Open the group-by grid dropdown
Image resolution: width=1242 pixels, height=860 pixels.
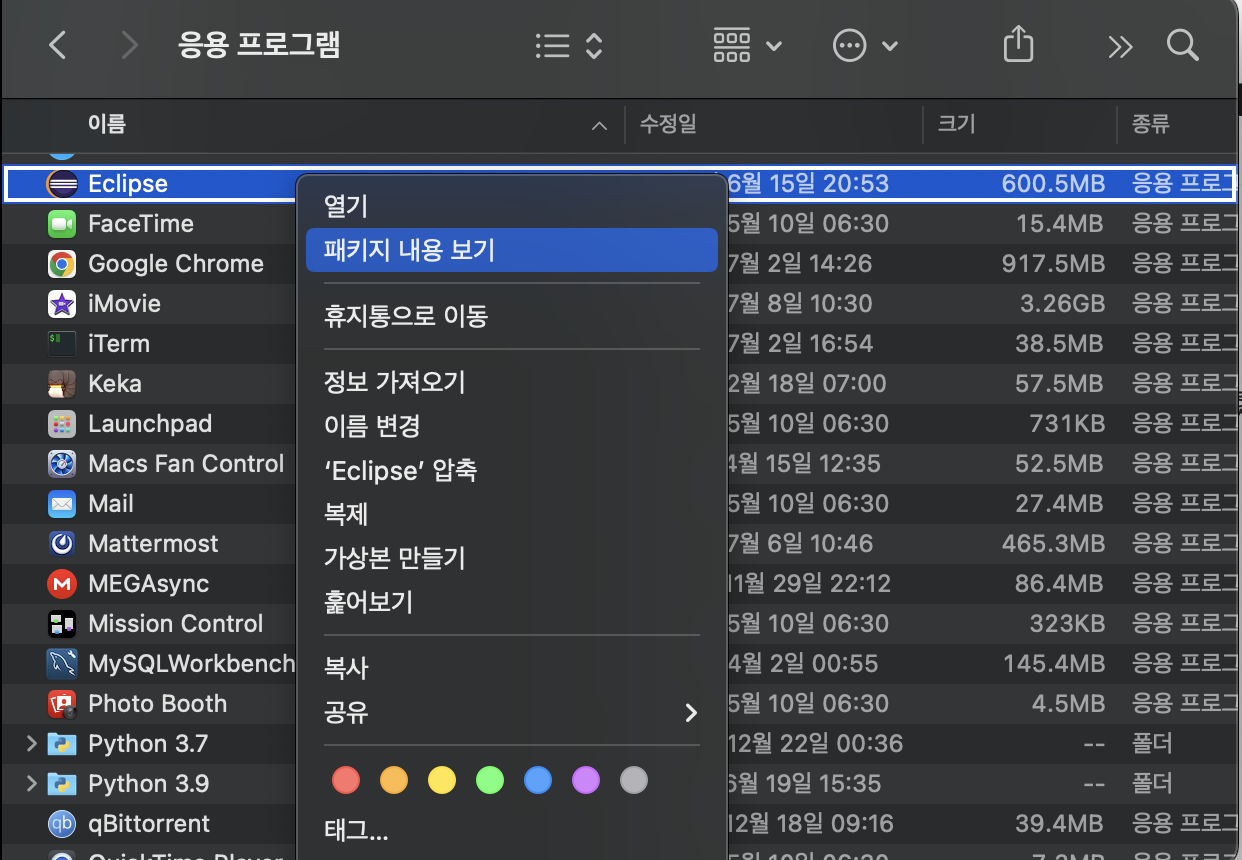pyautogui.click(x=747, y=45)
